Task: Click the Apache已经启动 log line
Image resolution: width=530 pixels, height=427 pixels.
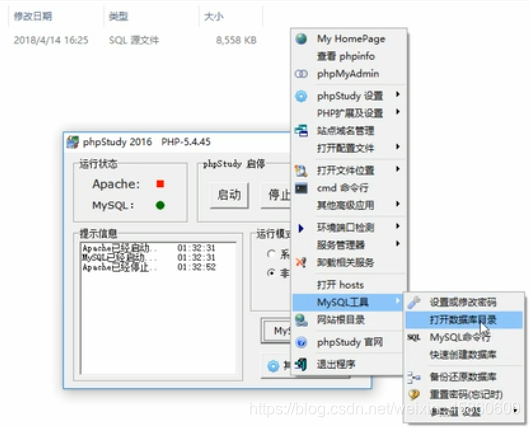Action: (x=149, y=248)
